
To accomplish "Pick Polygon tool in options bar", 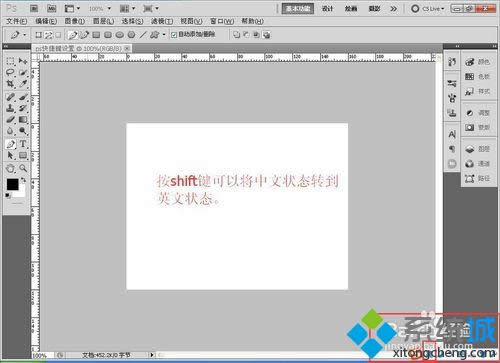I will [131, 35].
